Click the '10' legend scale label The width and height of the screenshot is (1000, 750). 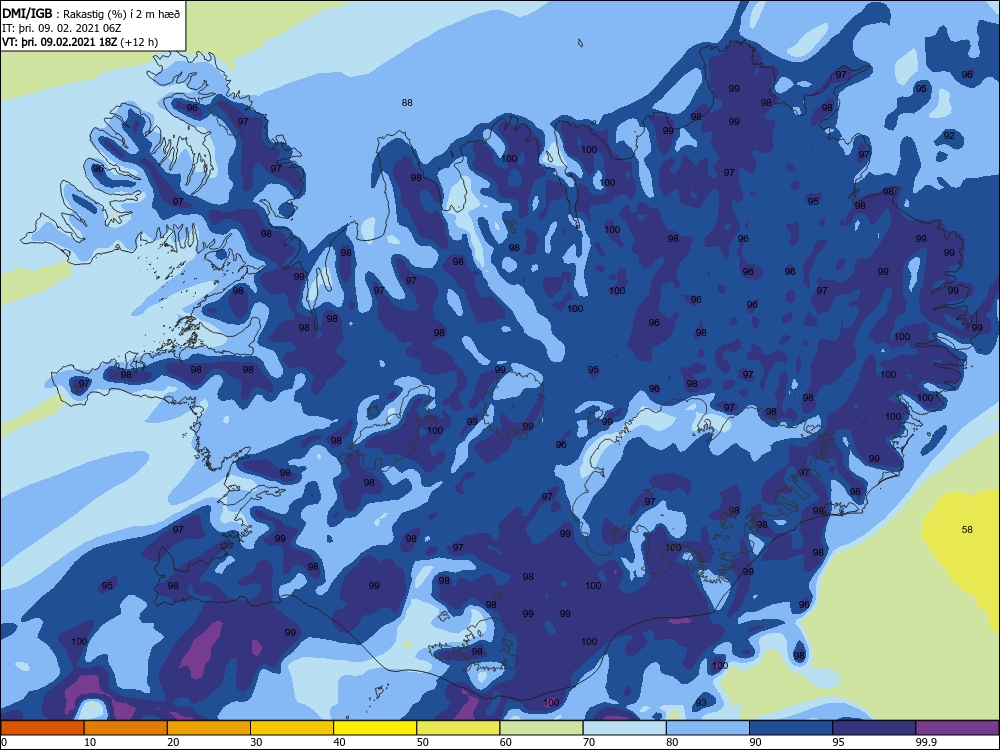[90, 742]
